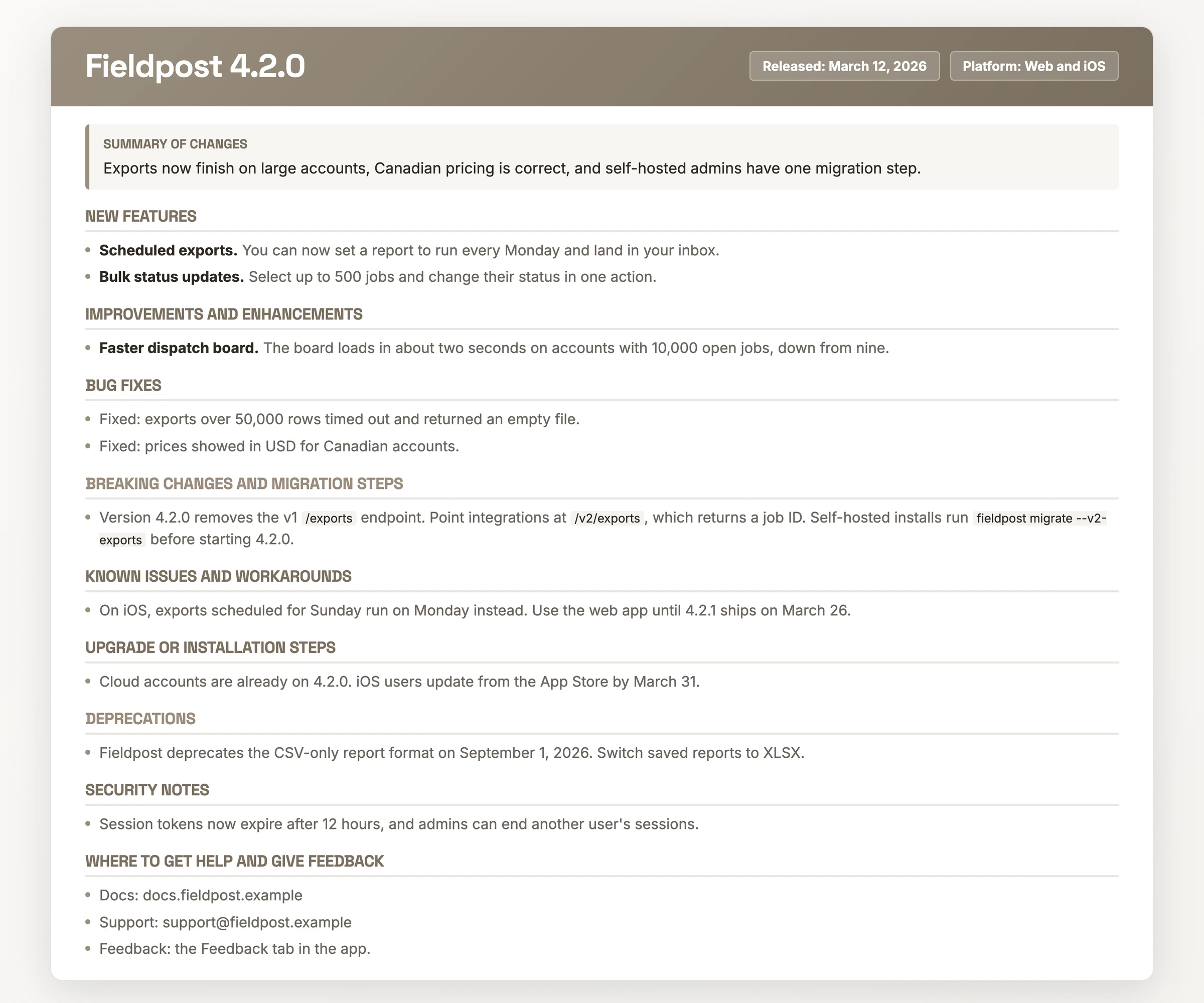Select the 'Faster dispatch board.' bold text
Image resolution: width=1204 pixels, height=1003 pixels.
(x=178, y=348)
